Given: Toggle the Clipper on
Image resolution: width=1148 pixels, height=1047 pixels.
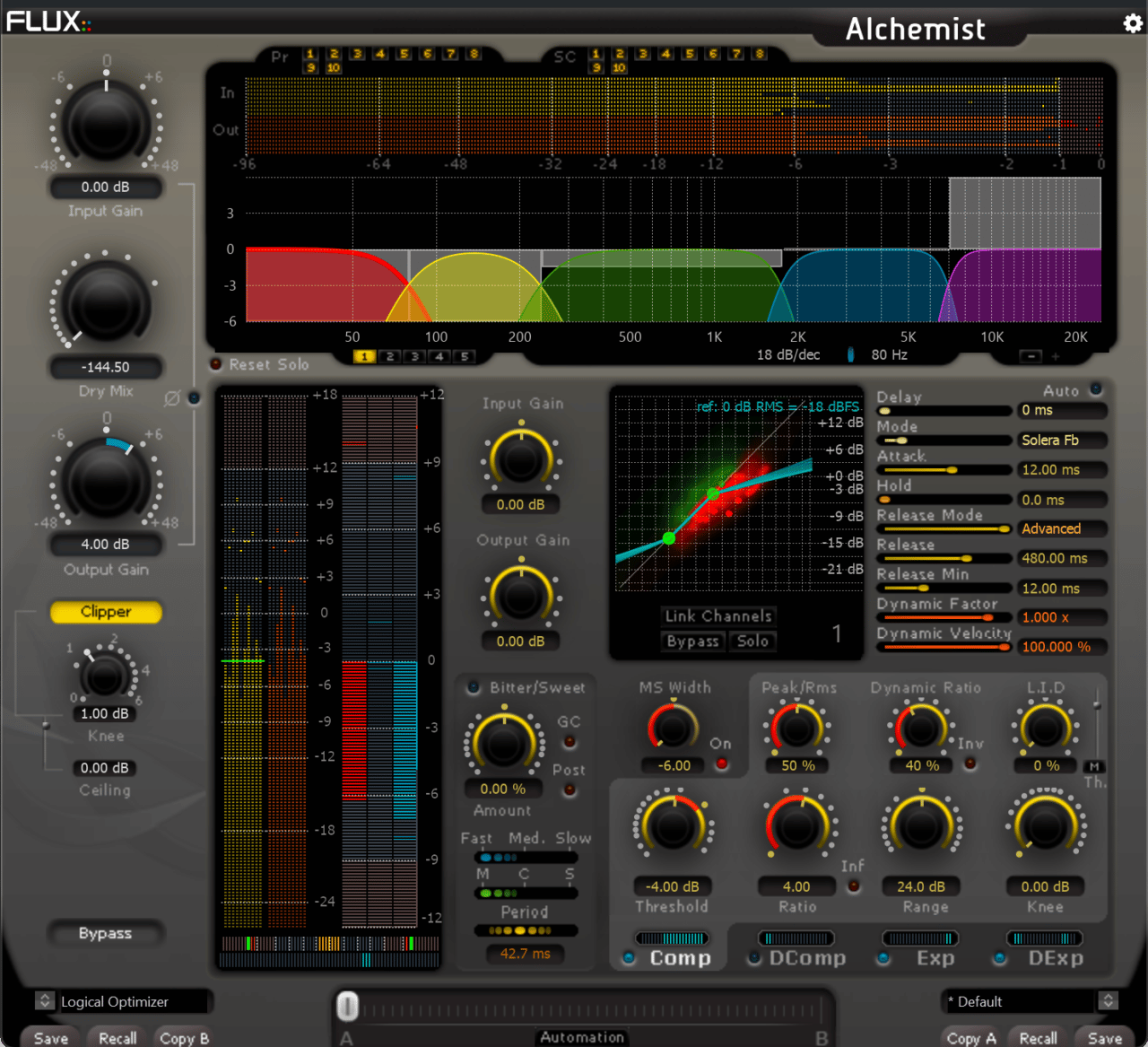Looking at the screenshot, I should pyautogui.click(x=105, y=612).
